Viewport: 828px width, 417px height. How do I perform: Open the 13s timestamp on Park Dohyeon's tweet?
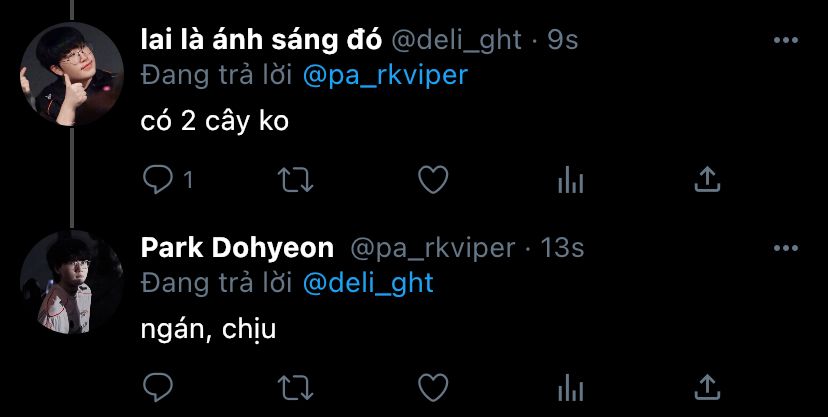coord(562,249)
